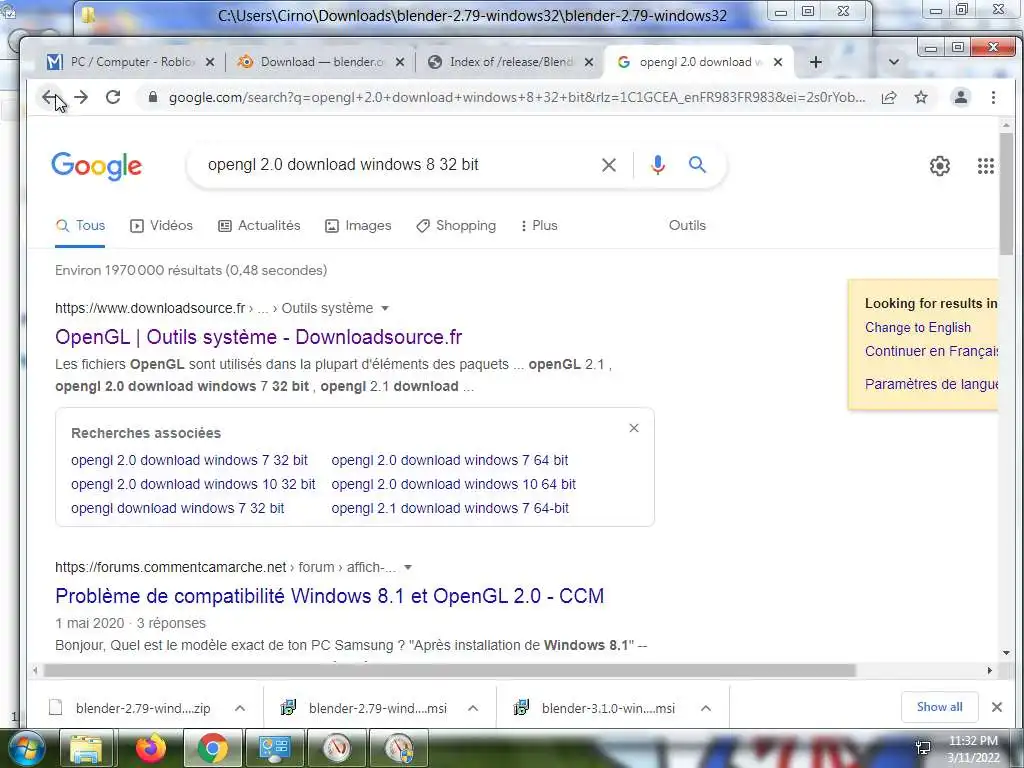The image size is (1024, 768).
Task: Click Change to English language link
Action: pyautogui.click(x=918, y=327)
